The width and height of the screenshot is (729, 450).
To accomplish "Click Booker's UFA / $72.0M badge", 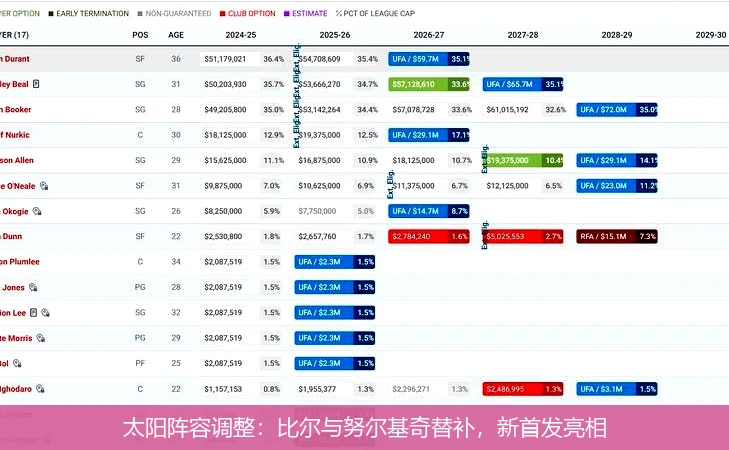I will 616,110.
